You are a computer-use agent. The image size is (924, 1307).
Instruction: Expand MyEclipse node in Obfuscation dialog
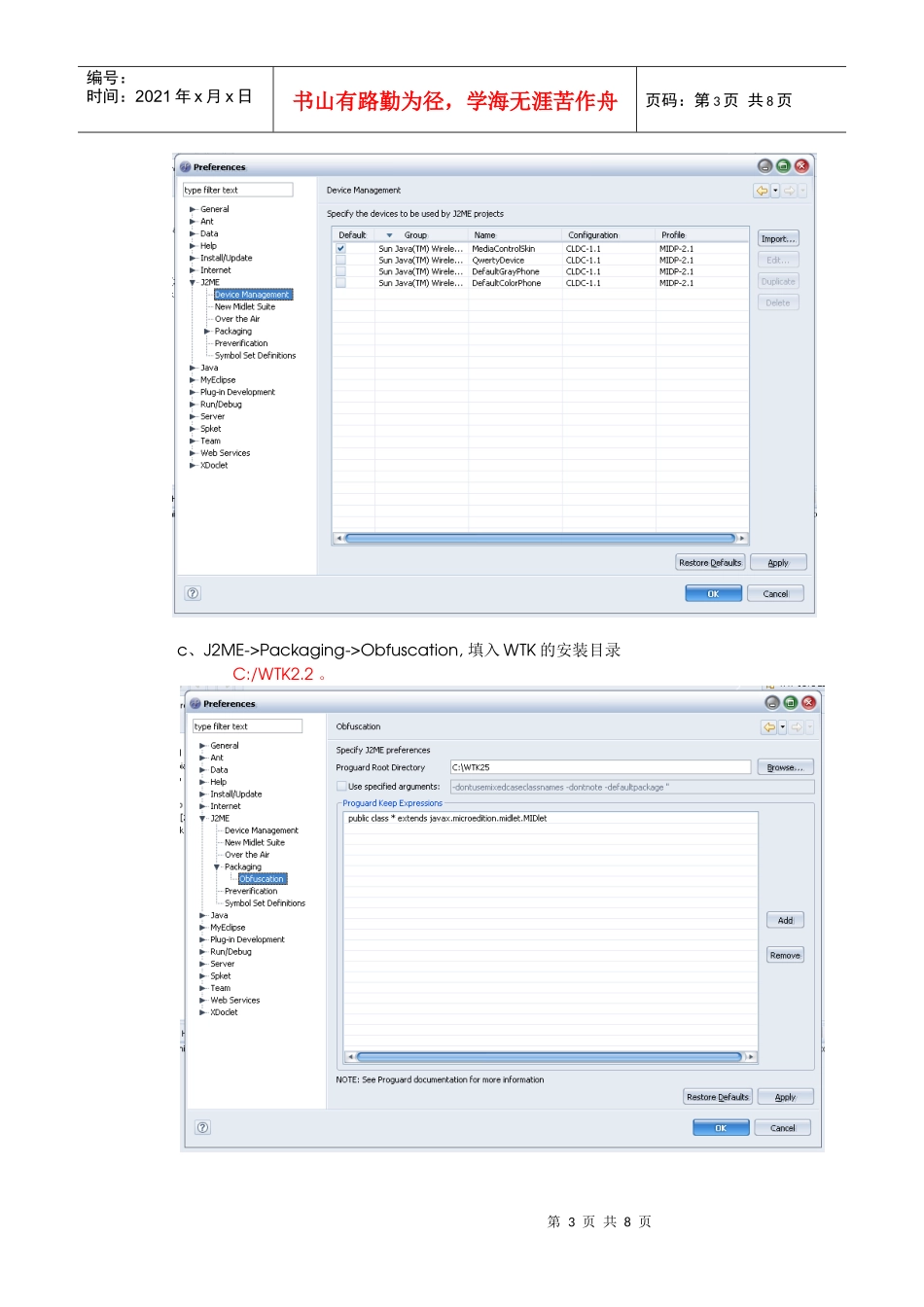202,929
